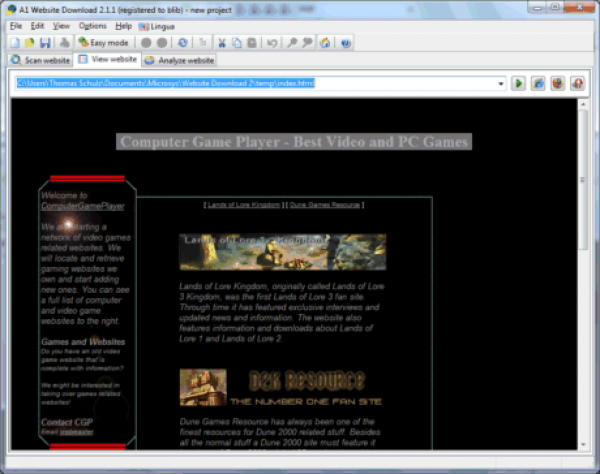Click the Open project folder icon
This screenshot has width=600, height=474.
tap(30, 43)
